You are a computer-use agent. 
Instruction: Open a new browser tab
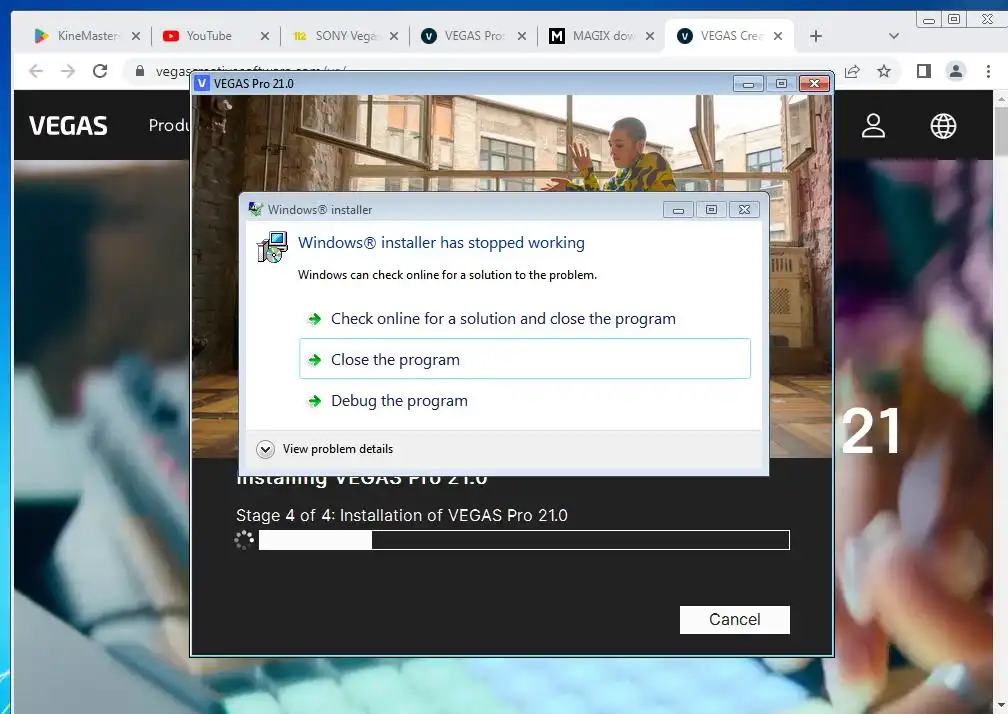pos(816,36)
